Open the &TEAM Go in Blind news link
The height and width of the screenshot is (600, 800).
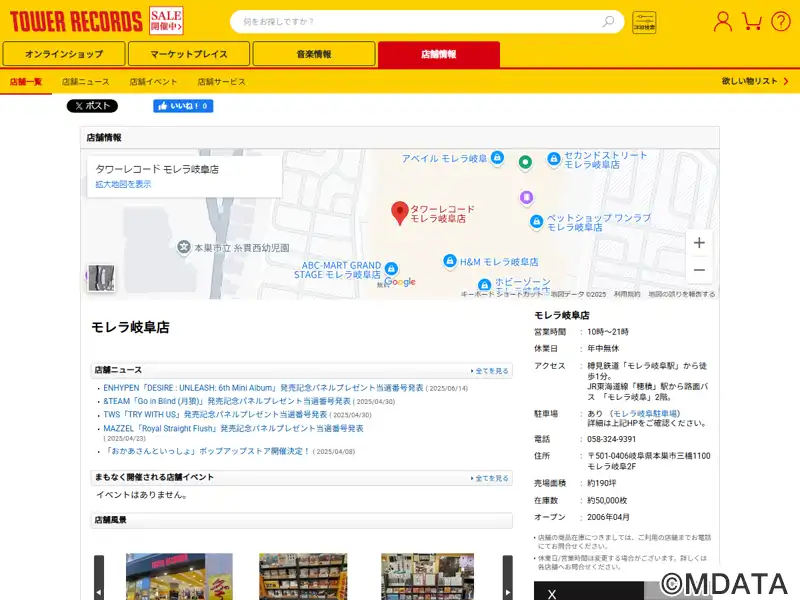(x=227, y=402)
